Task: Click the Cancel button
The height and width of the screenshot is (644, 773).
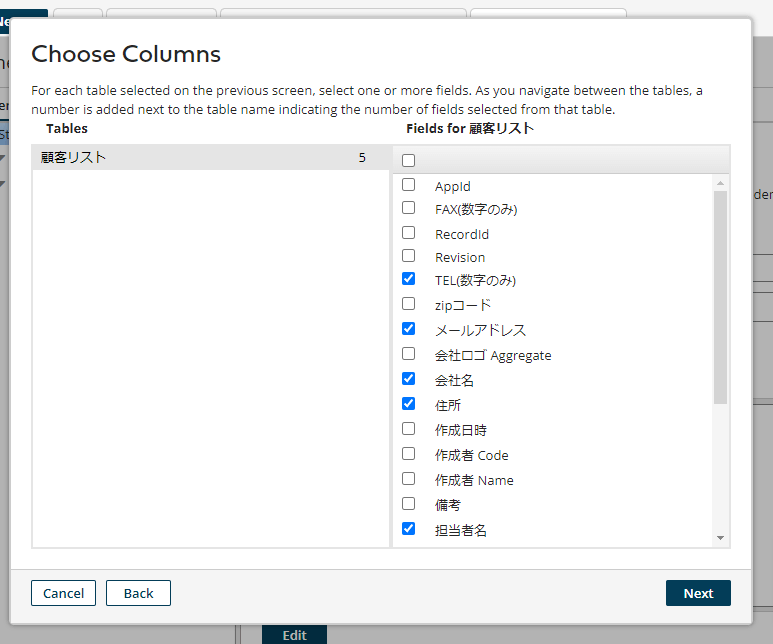Action: click(x=63, y=593)
